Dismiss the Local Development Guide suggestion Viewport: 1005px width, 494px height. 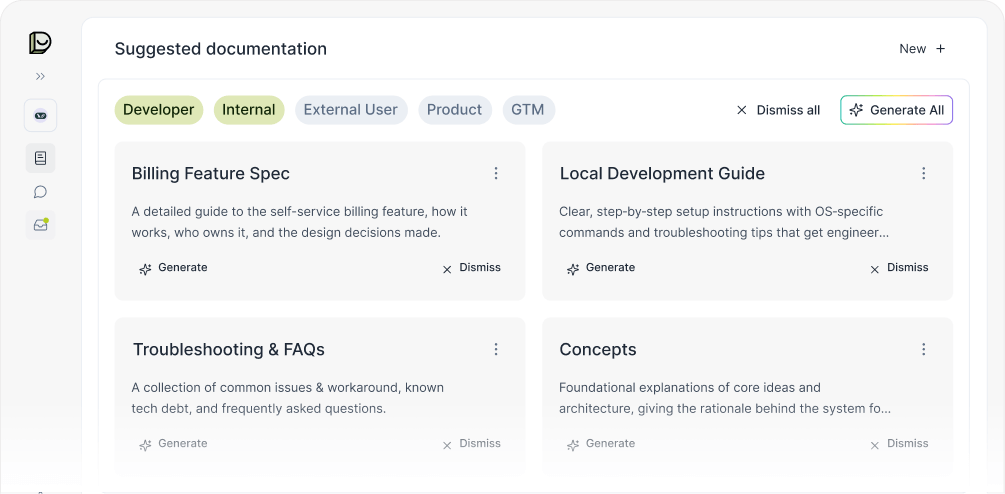click(898, 268)
